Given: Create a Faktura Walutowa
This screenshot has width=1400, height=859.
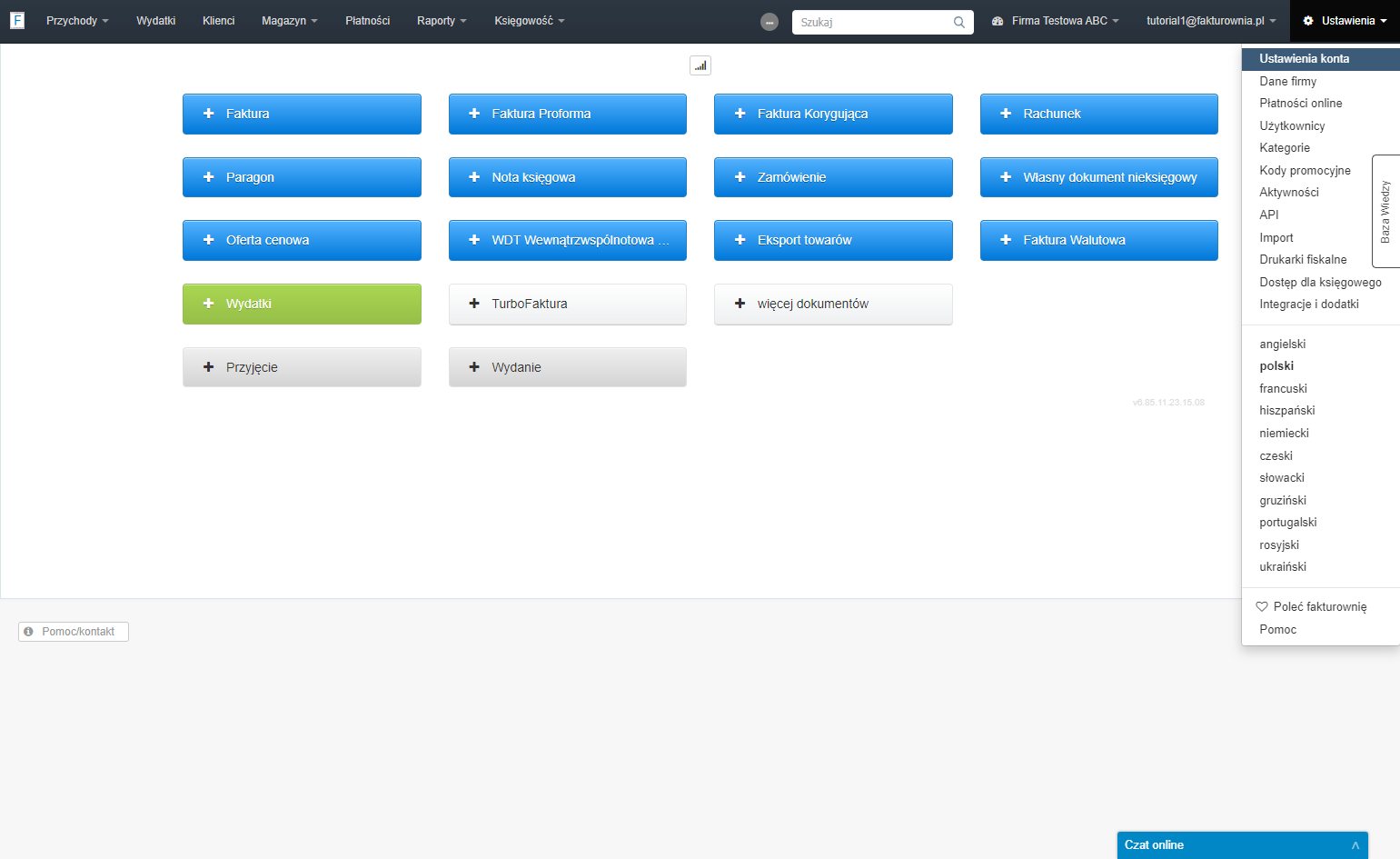Looking at the screenshot, I should pyautogui.click(x=1099, y=240).
